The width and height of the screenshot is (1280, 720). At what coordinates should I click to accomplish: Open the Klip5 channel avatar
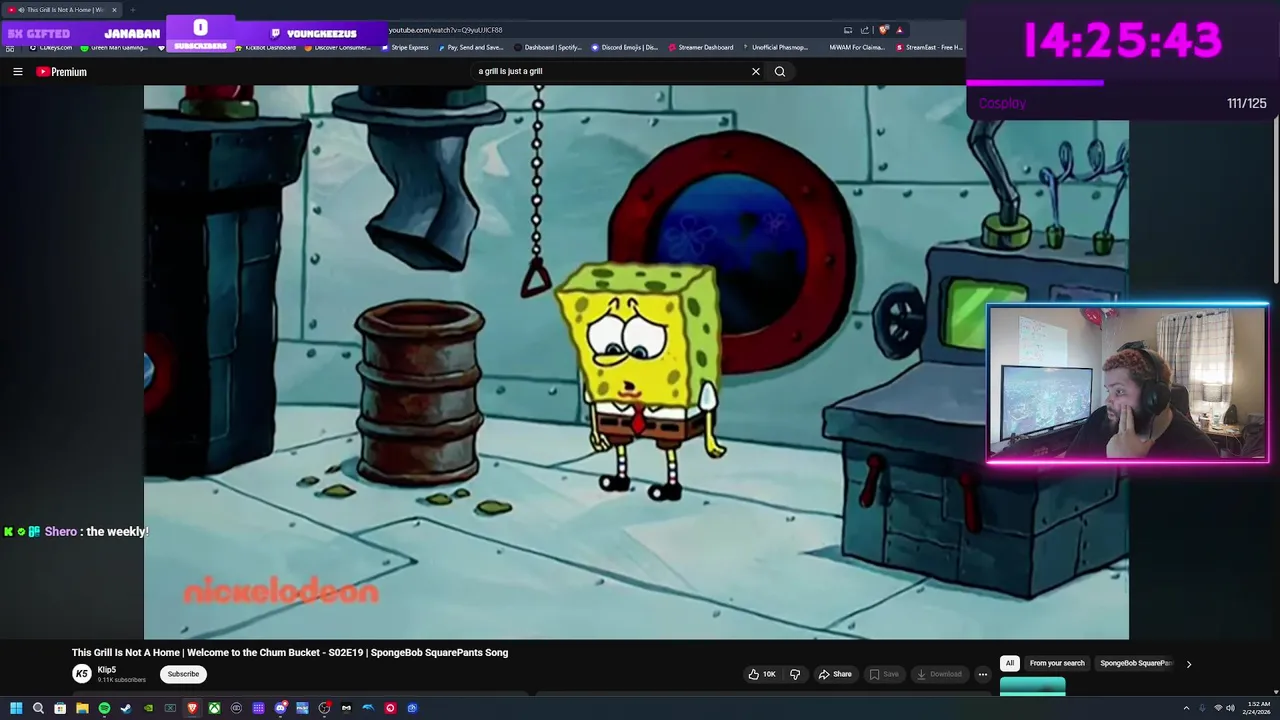(81, 674)
